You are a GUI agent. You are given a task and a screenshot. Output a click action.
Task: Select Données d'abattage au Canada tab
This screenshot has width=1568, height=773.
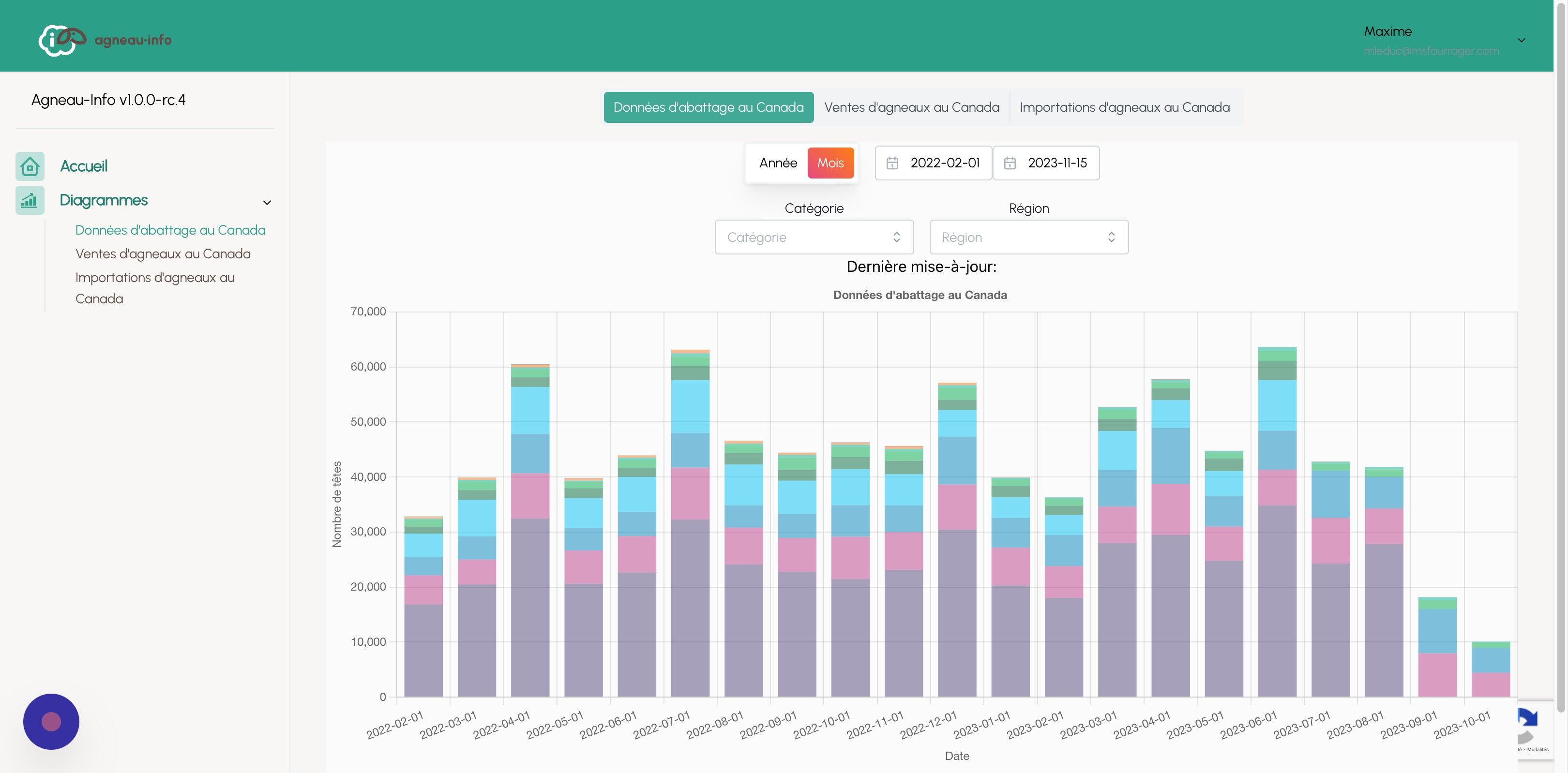coord(709,108)
